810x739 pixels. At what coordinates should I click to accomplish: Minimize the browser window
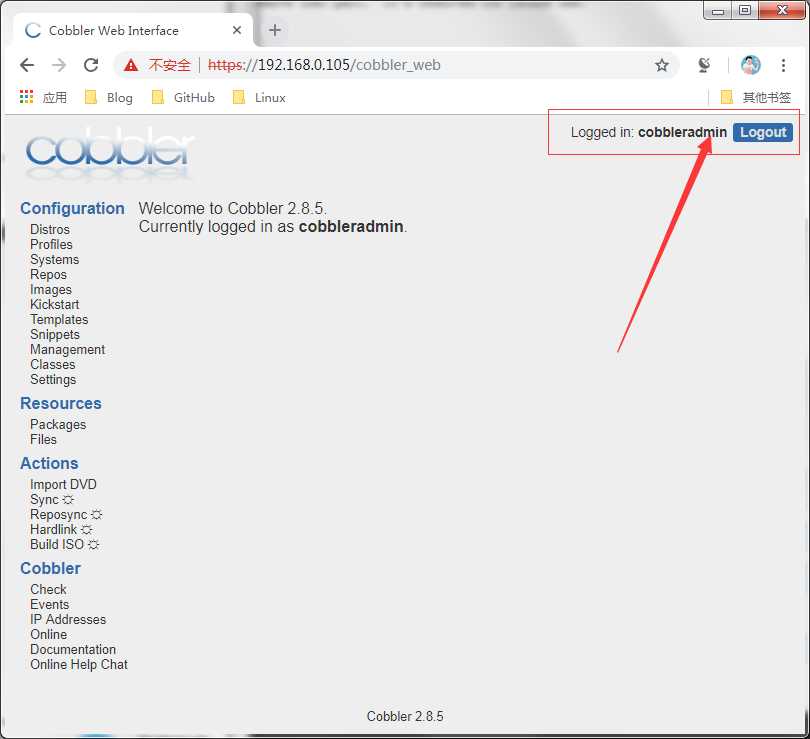pos(718,10)
